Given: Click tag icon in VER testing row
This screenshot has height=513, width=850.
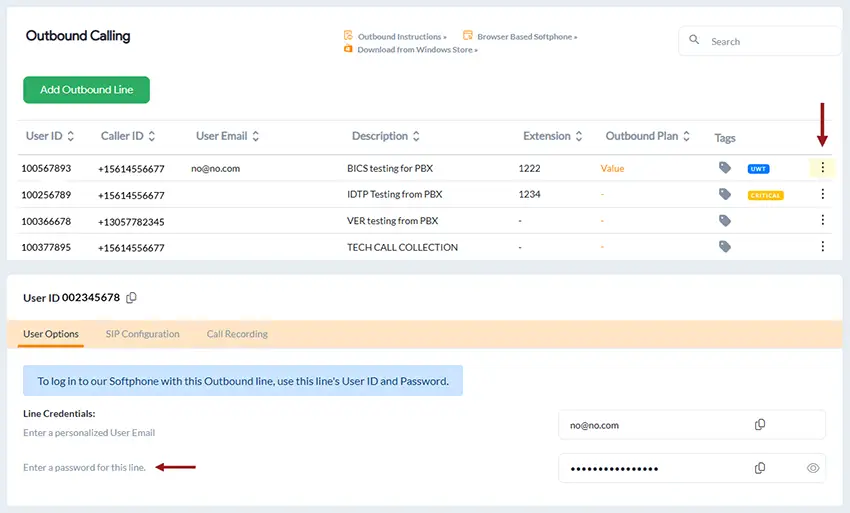Looking at the screenshot, I should click(725, 221).
